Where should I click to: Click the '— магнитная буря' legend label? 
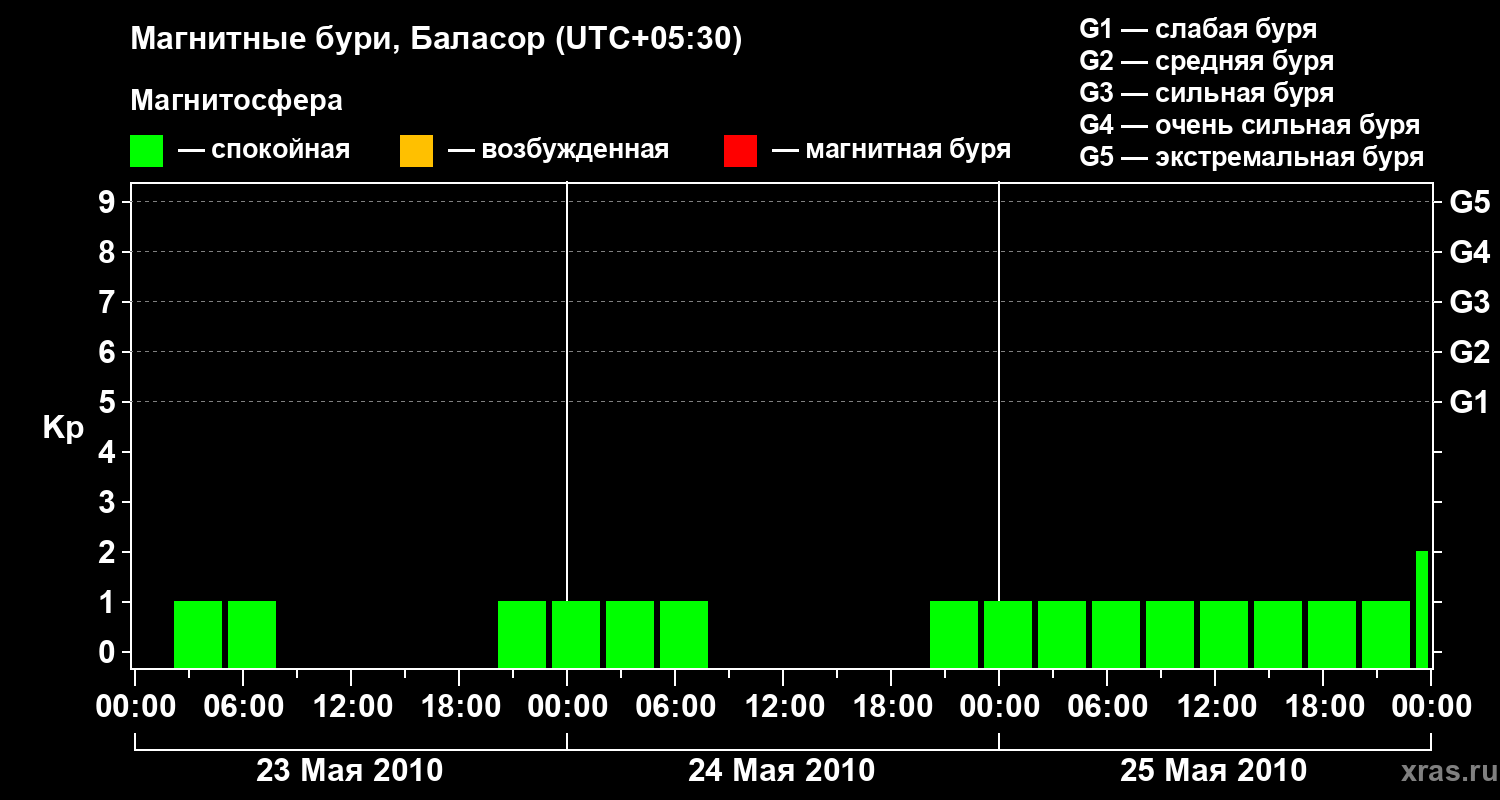point(891,150)
